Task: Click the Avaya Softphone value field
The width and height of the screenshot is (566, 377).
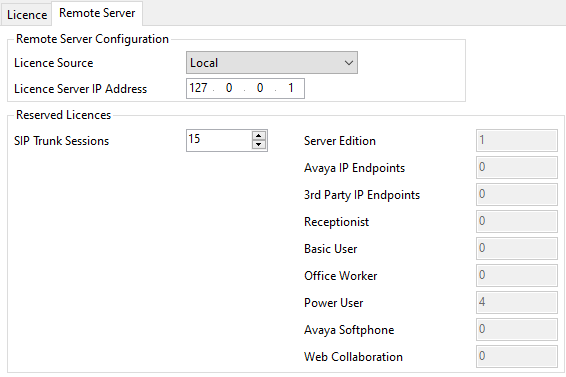Action: [517, 329]
